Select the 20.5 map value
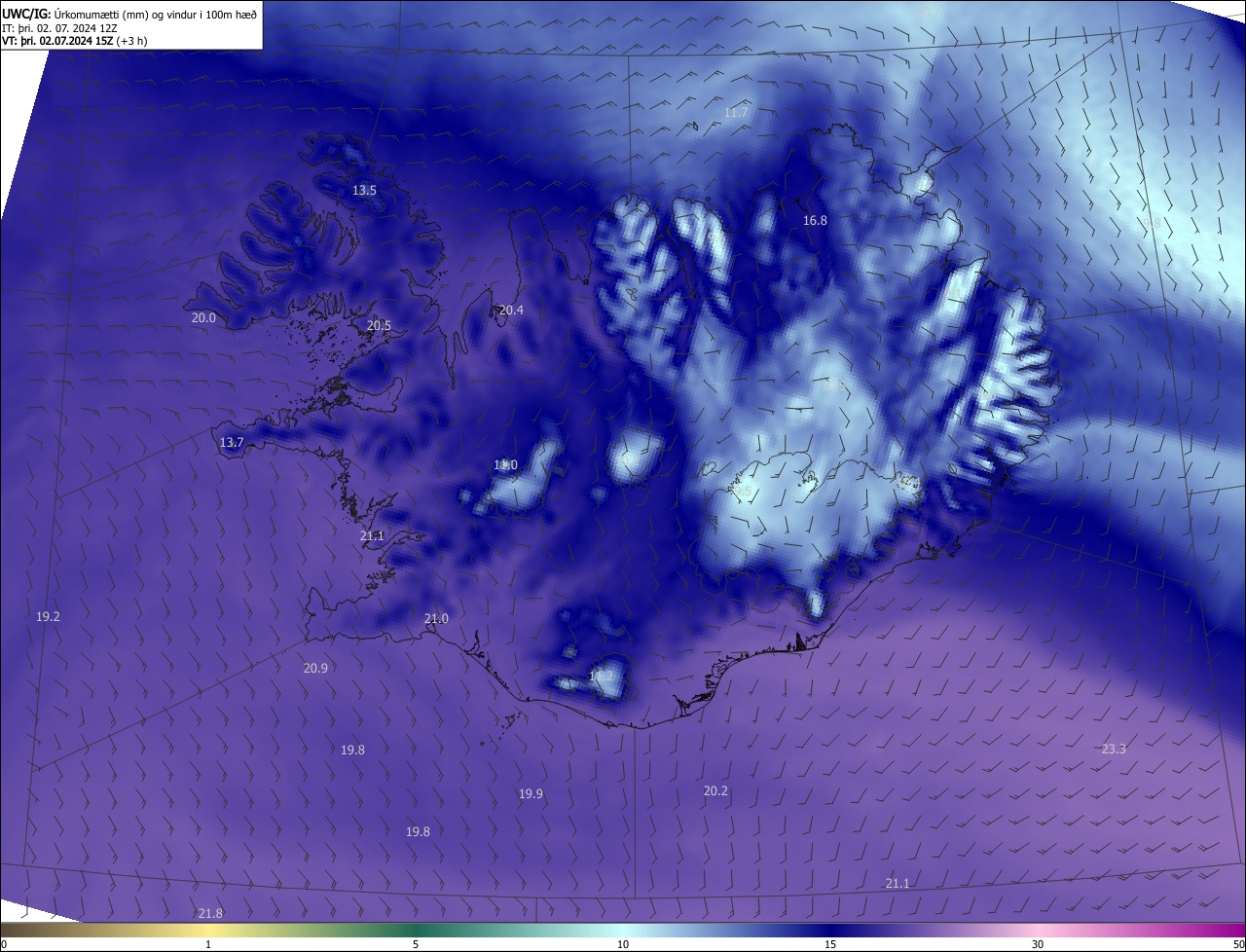The width and height of the screenshot is (1246, 952). 379,326
